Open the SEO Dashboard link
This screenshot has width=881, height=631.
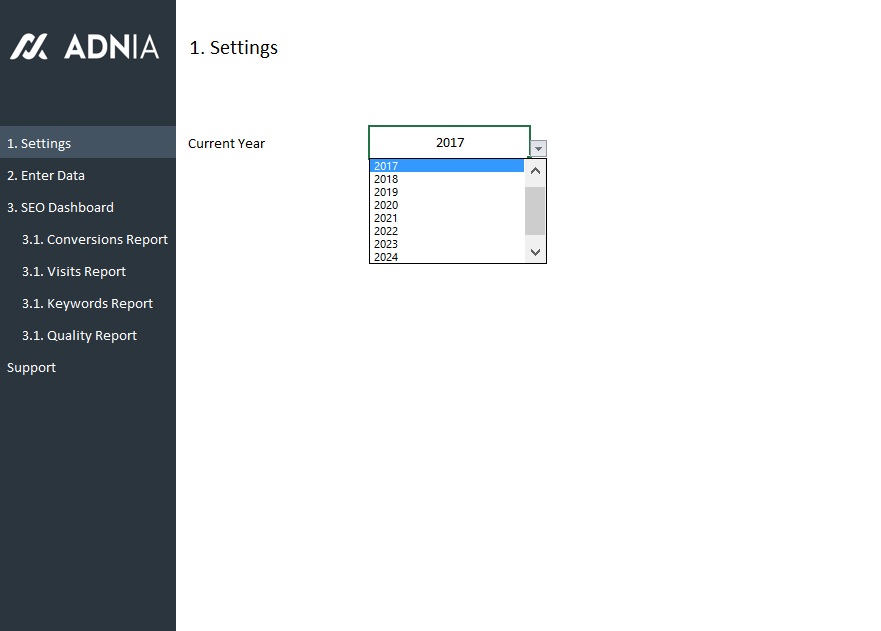60,207
